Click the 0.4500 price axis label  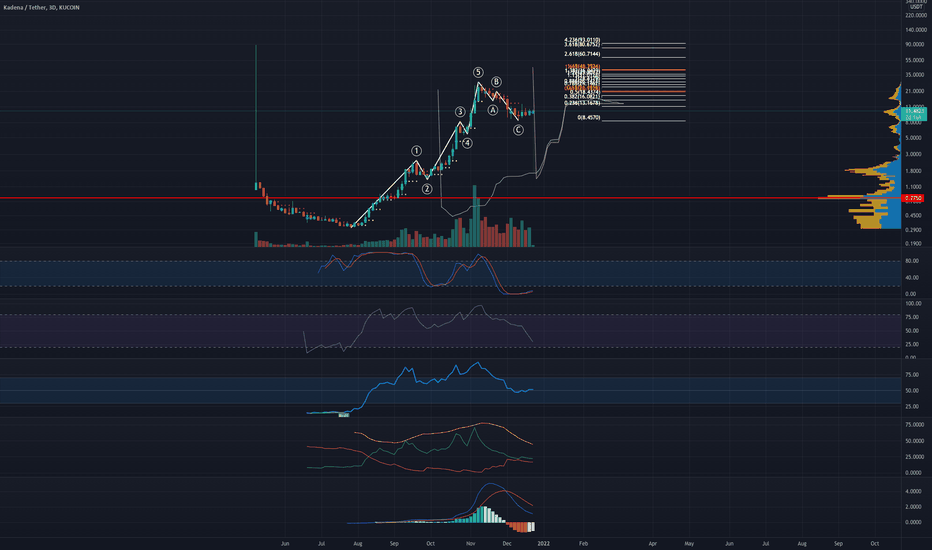pos(916,216)
